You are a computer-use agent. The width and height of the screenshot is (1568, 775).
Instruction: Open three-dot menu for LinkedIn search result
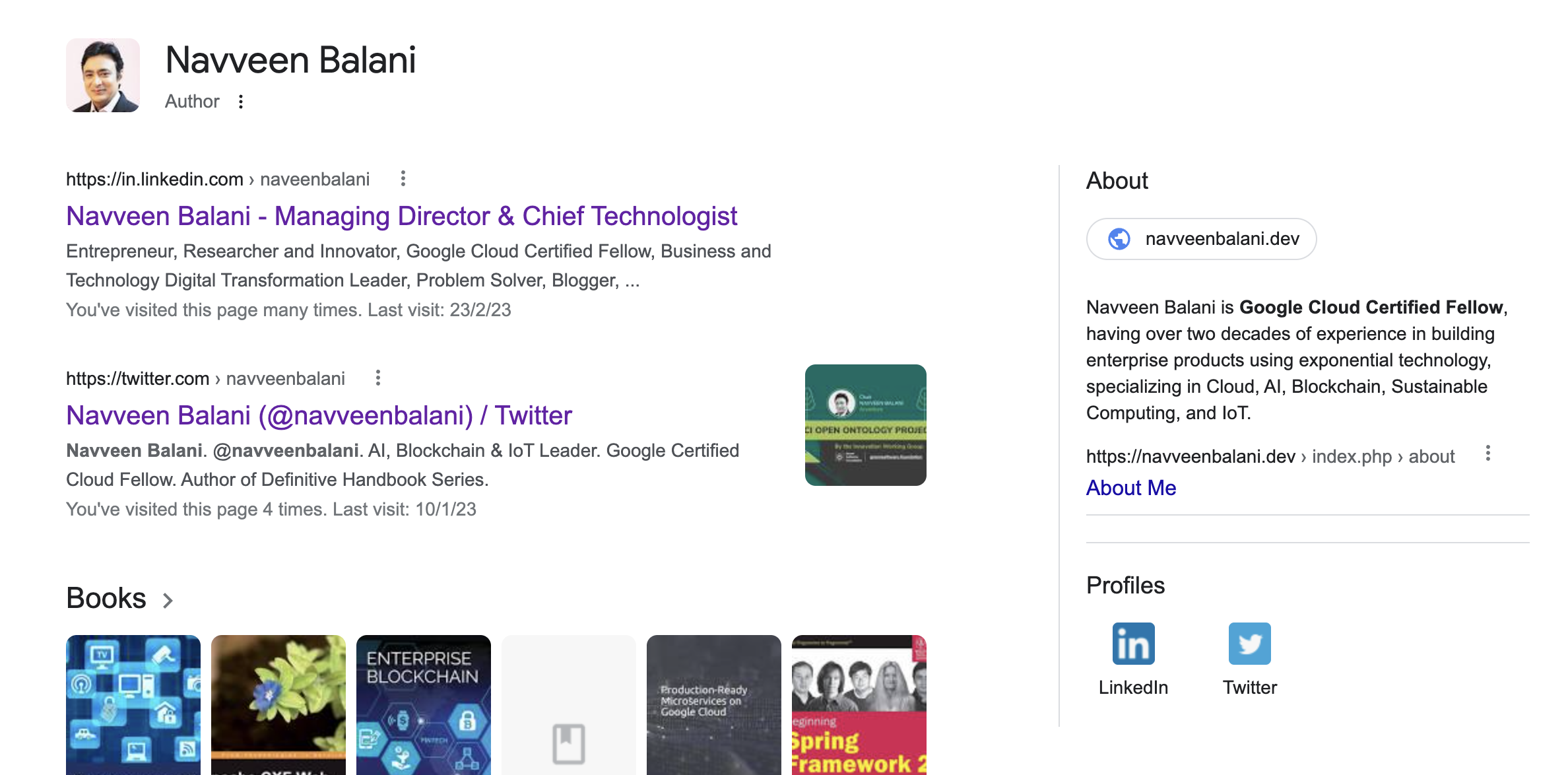403,179
